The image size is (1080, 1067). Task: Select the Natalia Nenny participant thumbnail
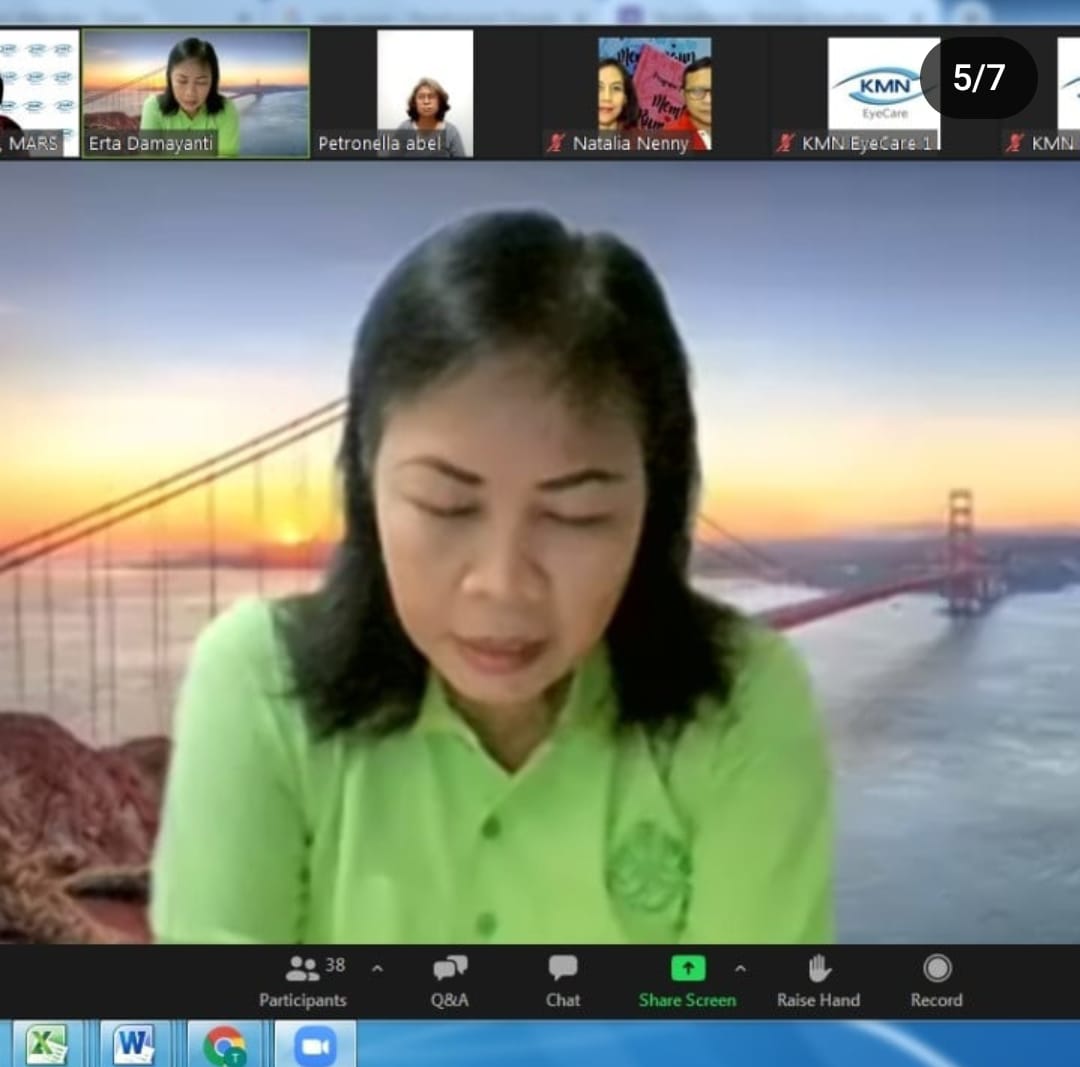(654, 92)
